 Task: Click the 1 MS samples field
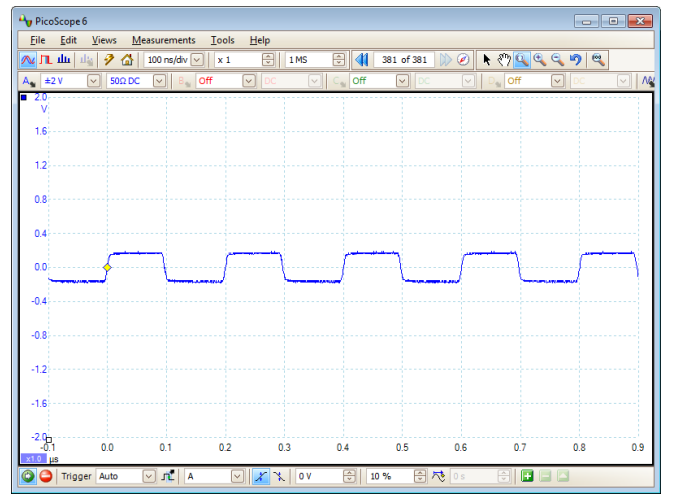pos(309,60)
